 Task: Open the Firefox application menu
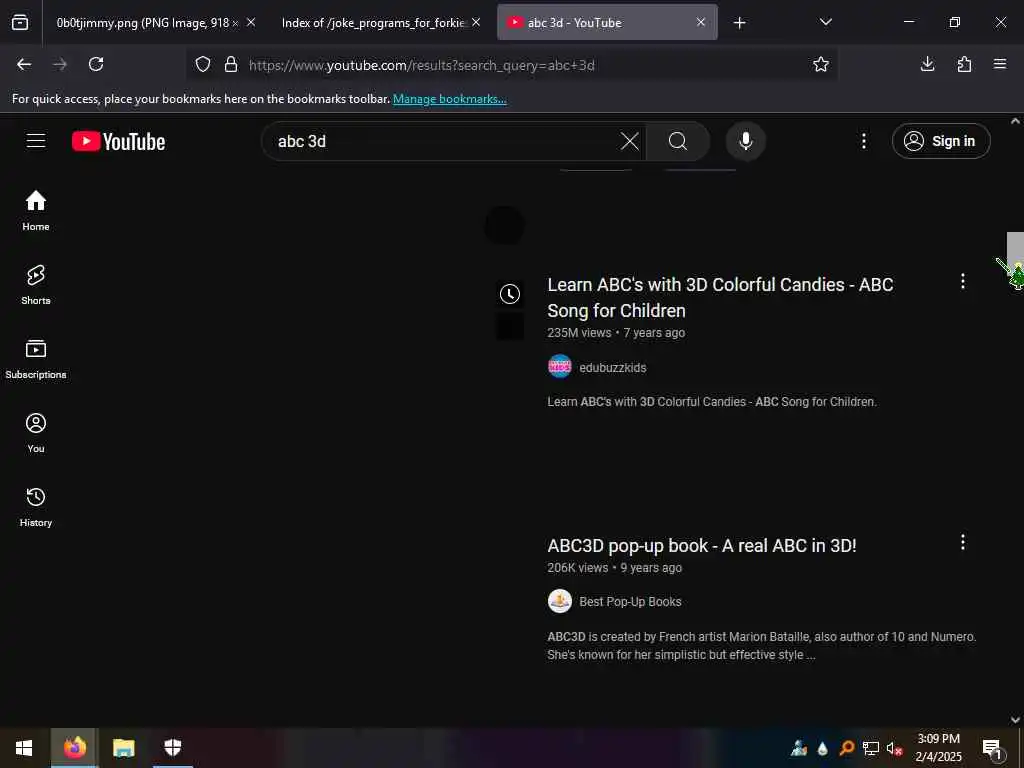coord(1000,64)
